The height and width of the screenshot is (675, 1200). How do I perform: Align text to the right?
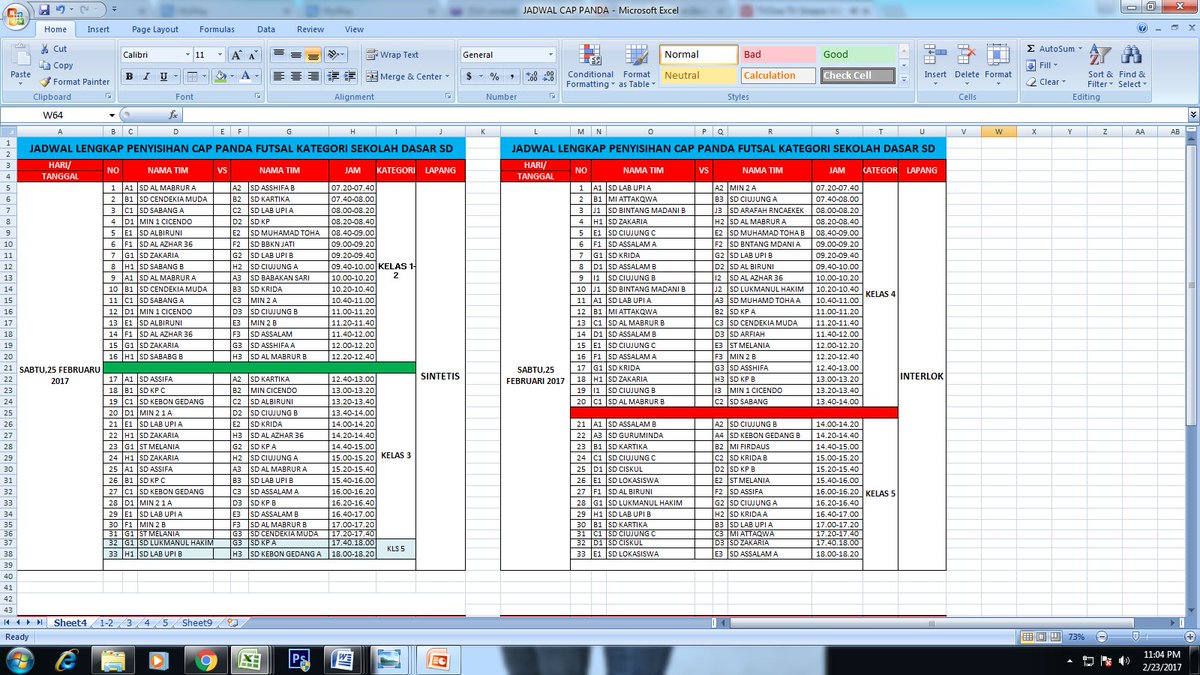point(313,76)
